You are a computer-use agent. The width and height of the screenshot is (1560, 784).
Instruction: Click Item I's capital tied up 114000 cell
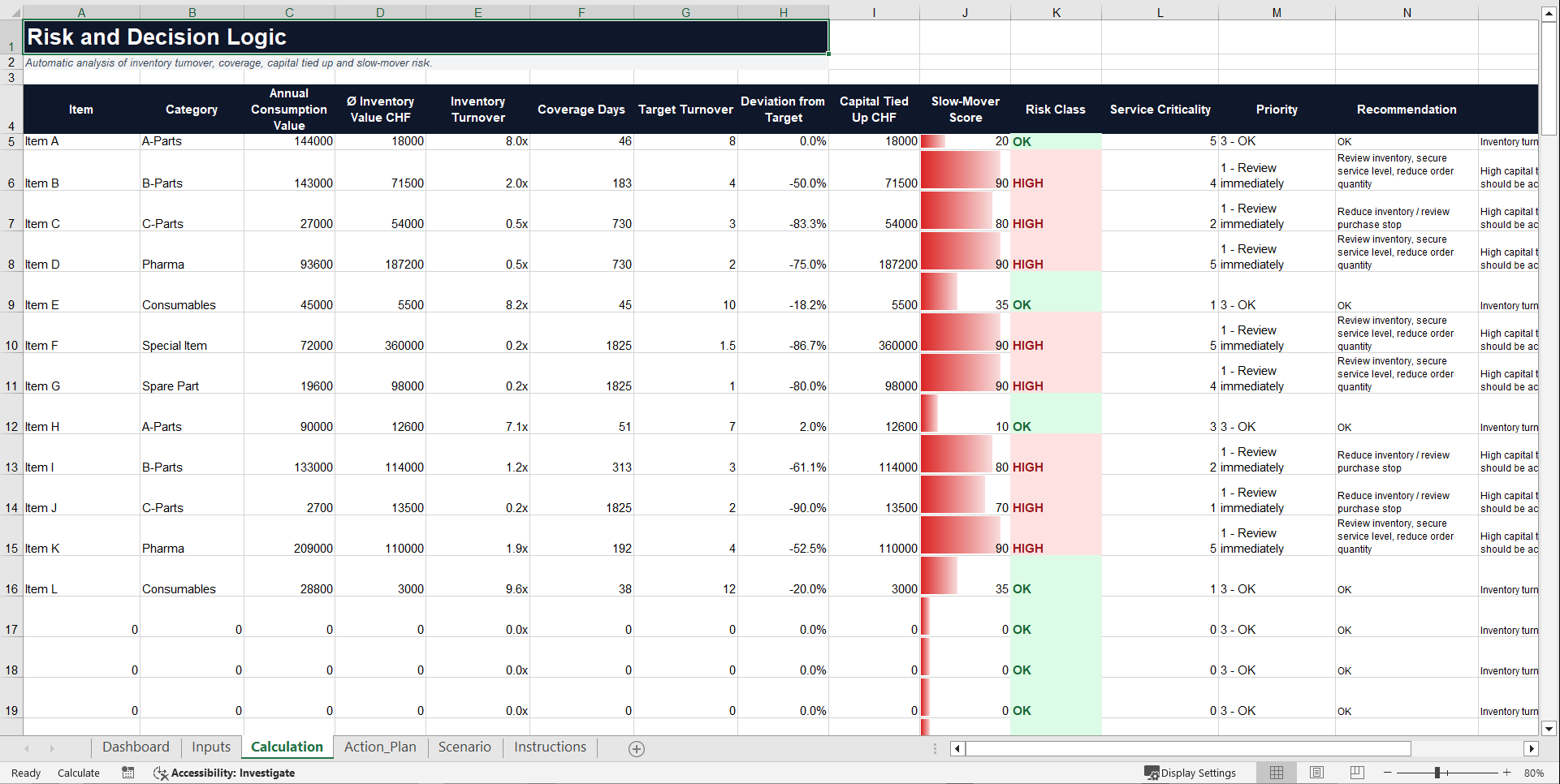pos(874,454)
